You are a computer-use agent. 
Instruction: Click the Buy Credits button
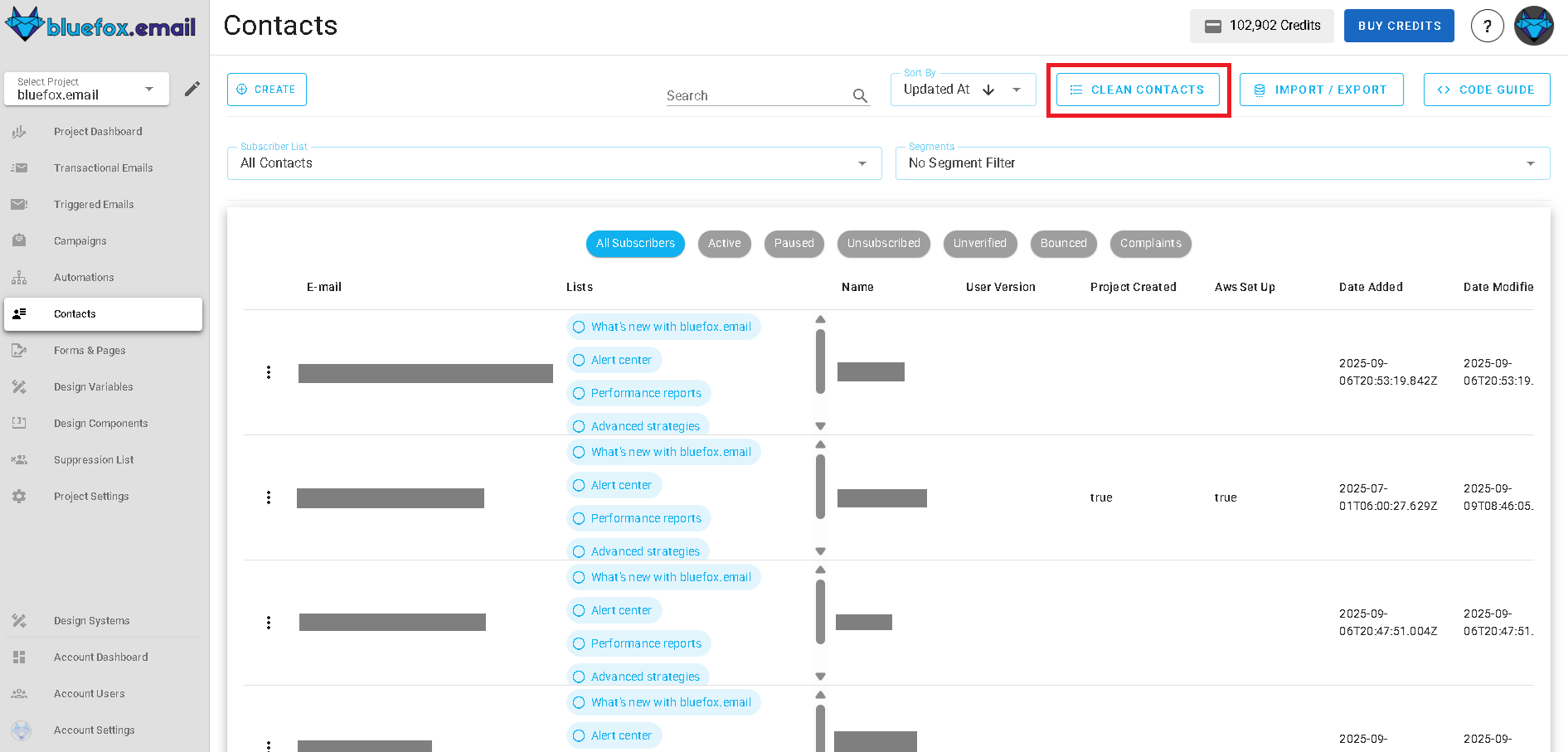pos(1399,26)
